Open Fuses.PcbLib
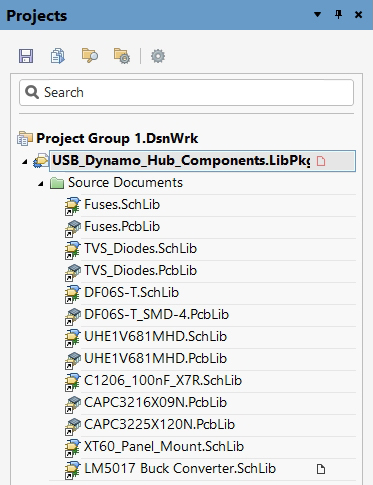 click(x=122, y=227)
